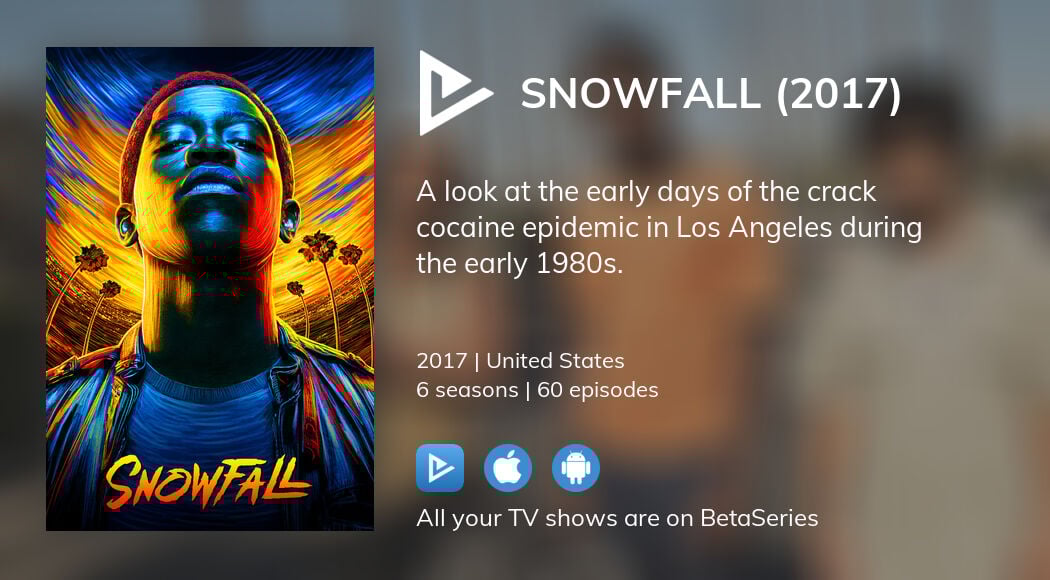Image resolution: width=1050 pixels, height=580 pixels.
Task: Select the Apple iOS app icon
Action: pyautogui.click(x=508, y=468)
